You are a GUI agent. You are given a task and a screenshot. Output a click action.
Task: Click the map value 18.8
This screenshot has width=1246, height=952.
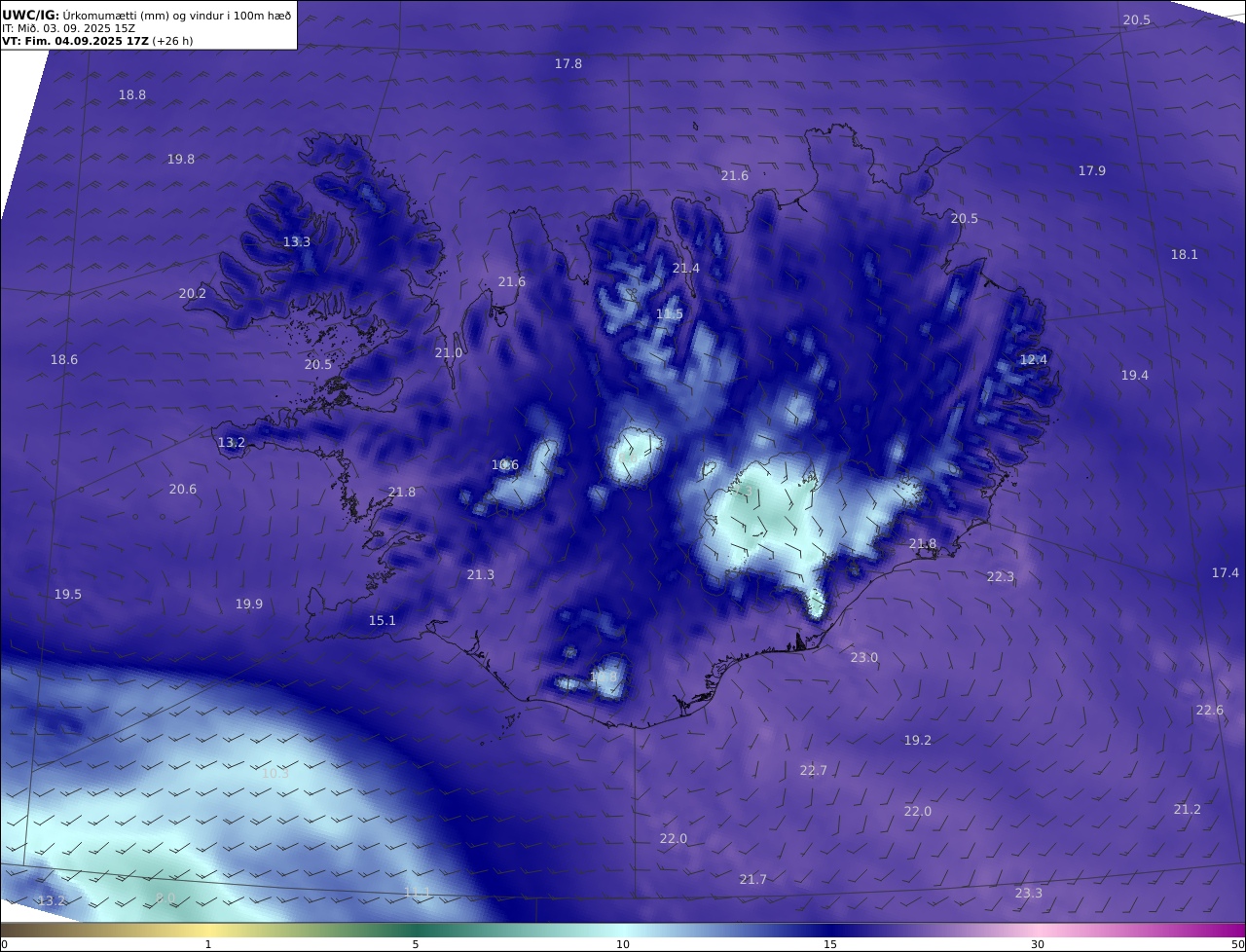tap(132, 95)
